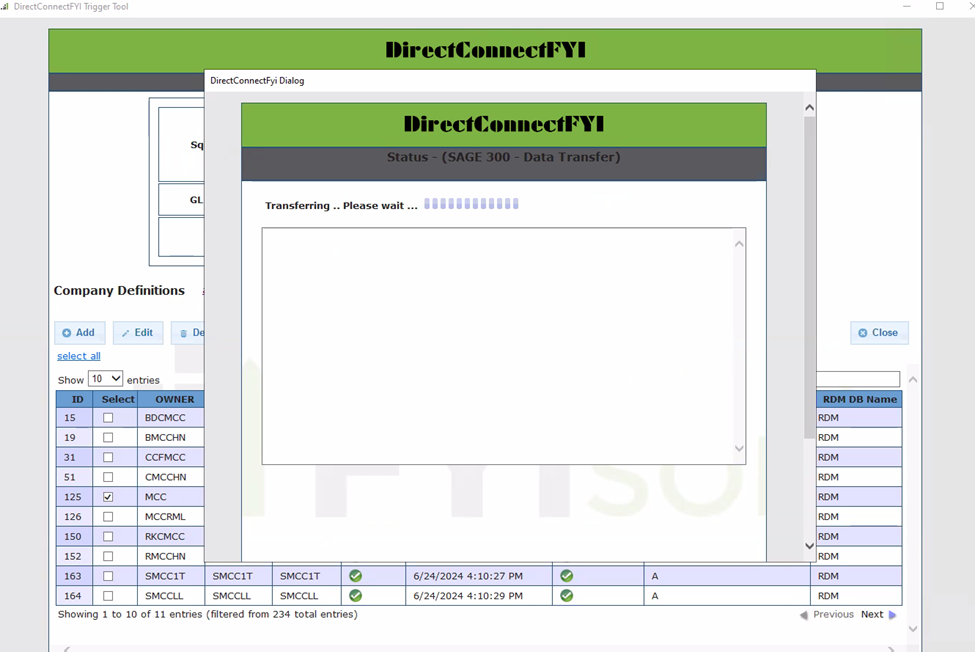The image size is (975, 652).
Task: Click OWNER cell BDCMCC
Action: tap(171, 418)
